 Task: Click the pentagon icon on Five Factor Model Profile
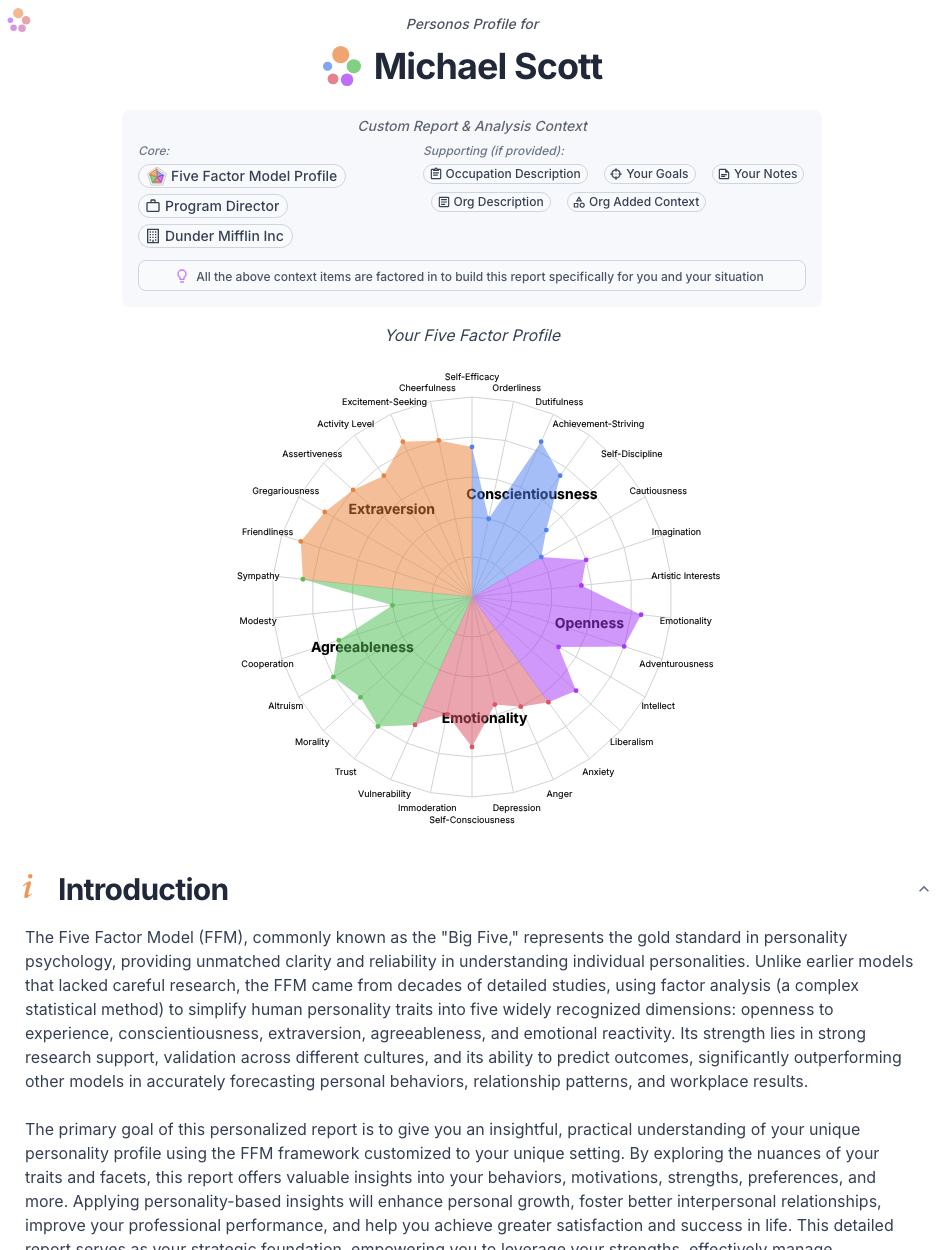point(156,176)
